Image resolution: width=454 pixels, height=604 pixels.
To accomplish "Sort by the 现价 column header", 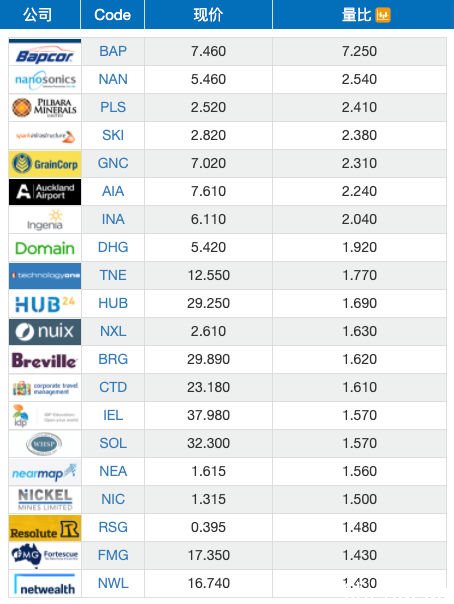I will [x=208, y=15].
